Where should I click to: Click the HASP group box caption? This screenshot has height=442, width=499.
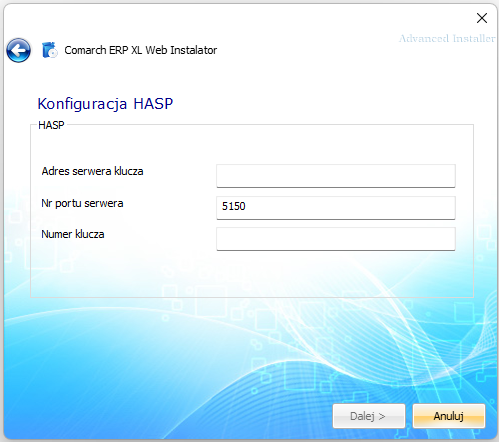pyautogui.click(x=51, y=125)
